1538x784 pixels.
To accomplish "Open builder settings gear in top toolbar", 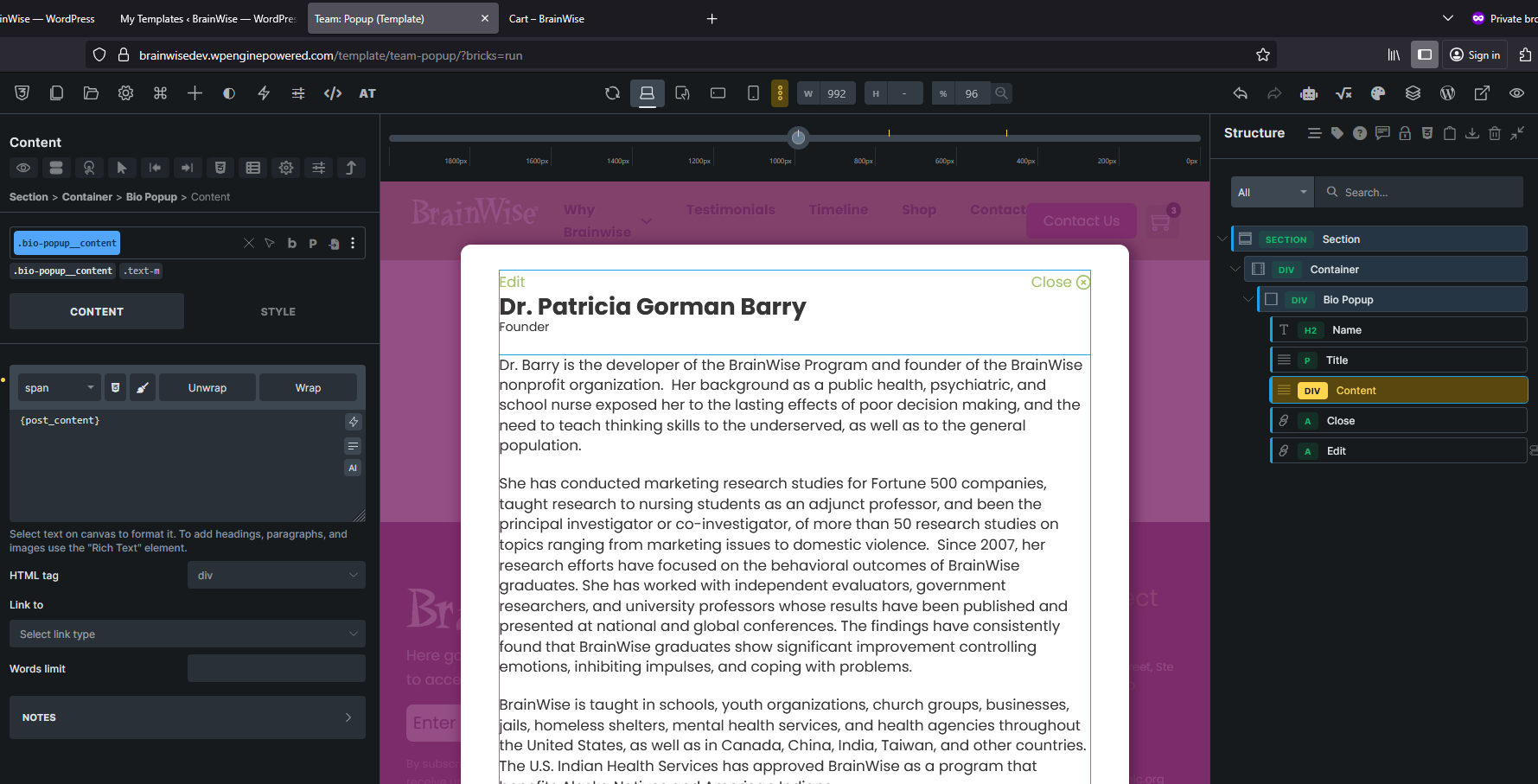I will click(125, 93).
